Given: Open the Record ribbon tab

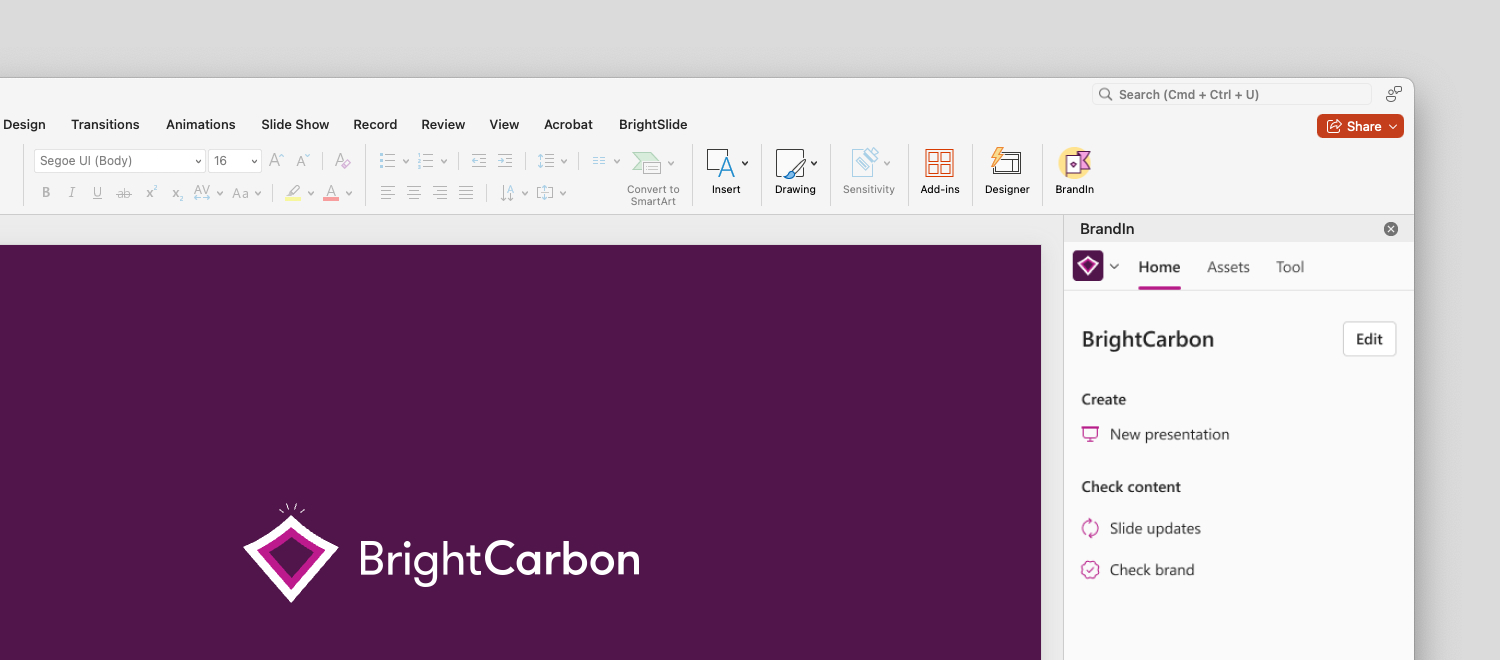Looking at the screenshot, I should (x=375, y=125).
